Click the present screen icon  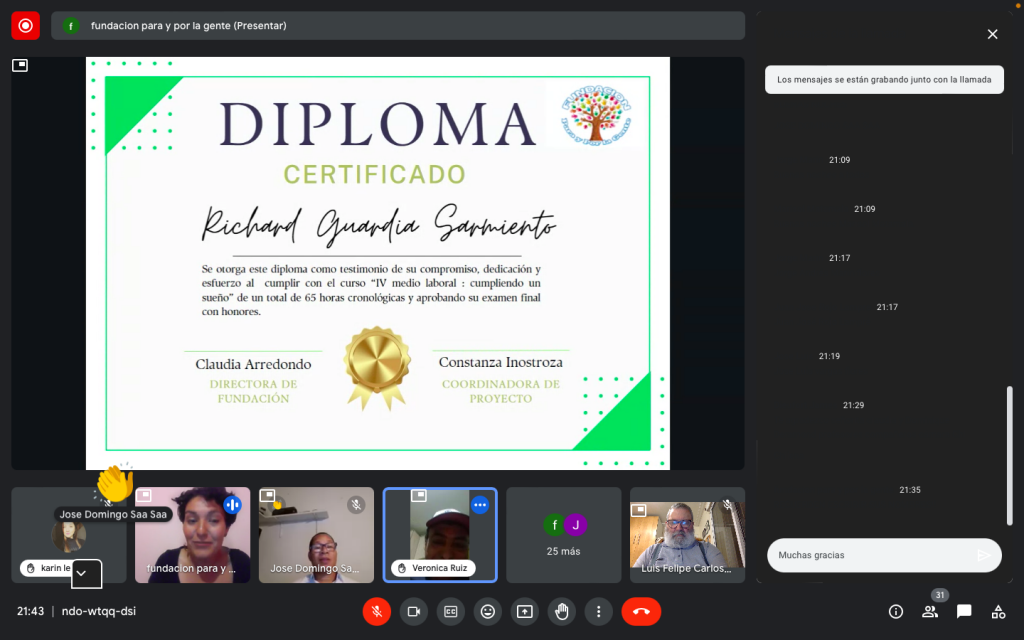pos(524,611)
